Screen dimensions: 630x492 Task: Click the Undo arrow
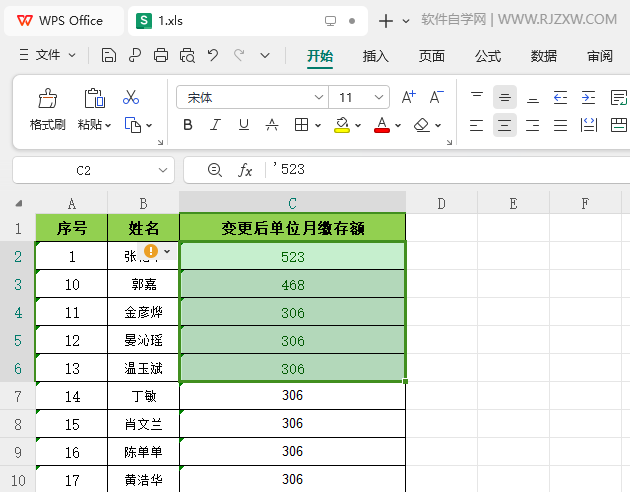click(x=213, y=55)
